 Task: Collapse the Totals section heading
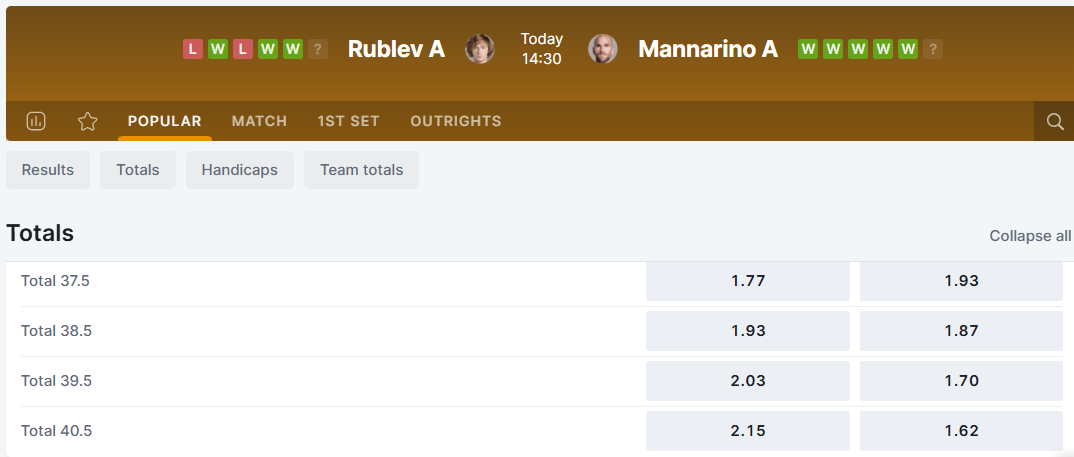40,234
